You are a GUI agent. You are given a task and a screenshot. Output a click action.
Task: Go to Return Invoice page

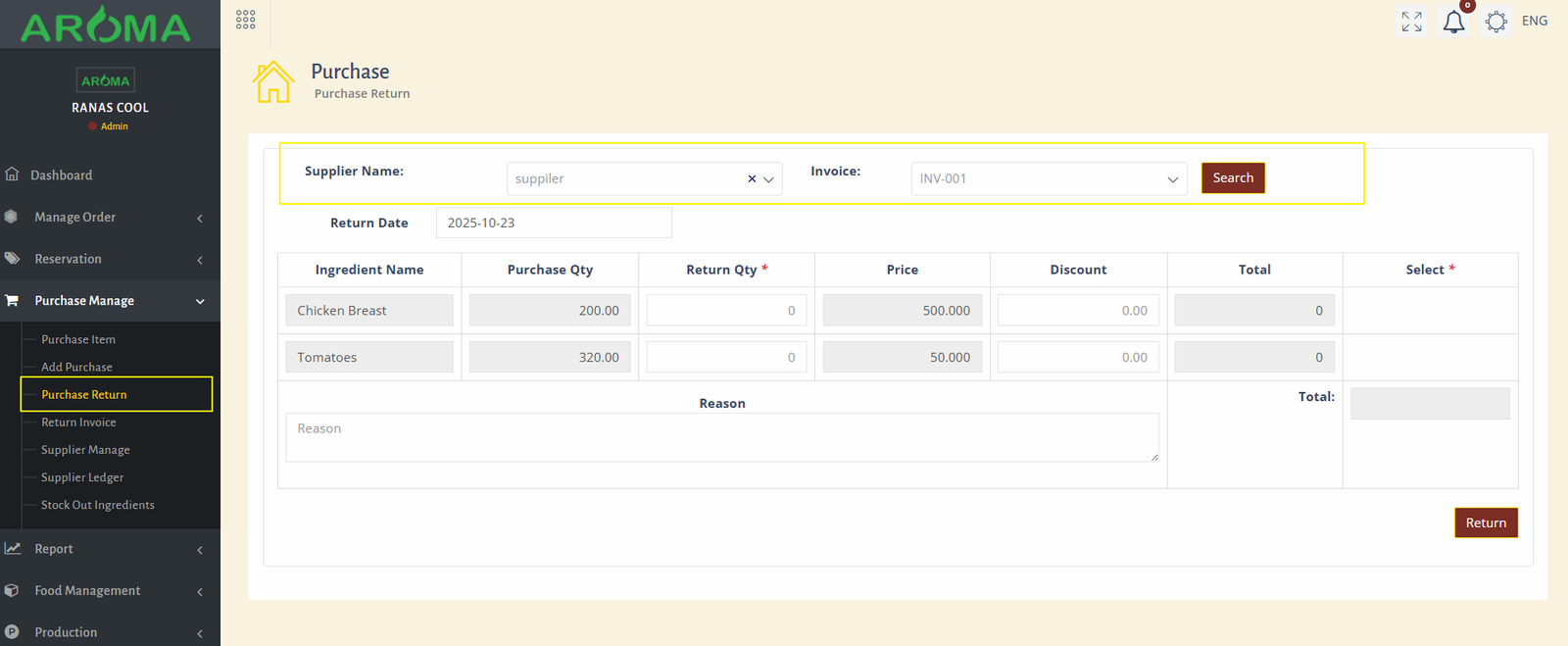(78, 422)
